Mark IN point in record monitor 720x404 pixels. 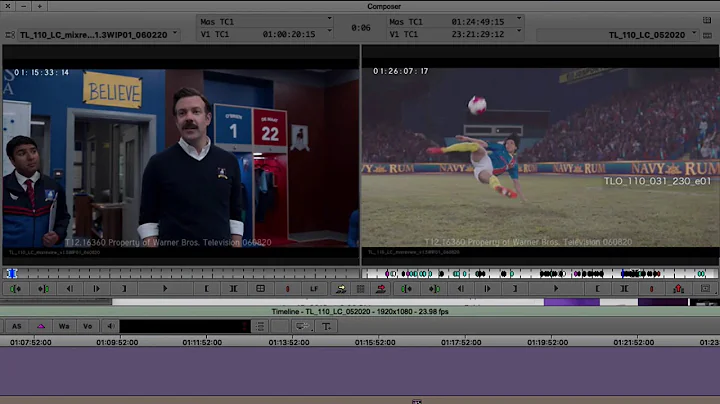[x=597, y=289]
